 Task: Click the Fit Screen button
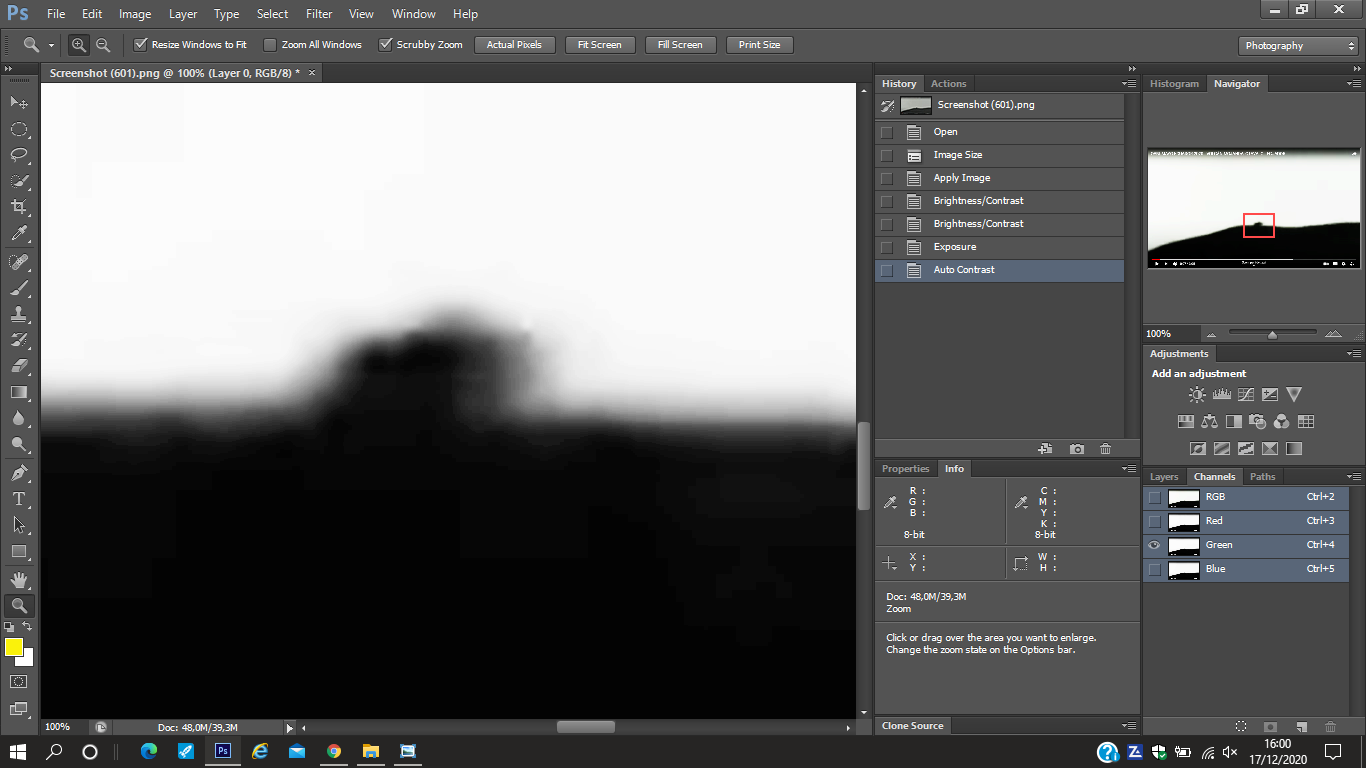[x=599, y=45]
